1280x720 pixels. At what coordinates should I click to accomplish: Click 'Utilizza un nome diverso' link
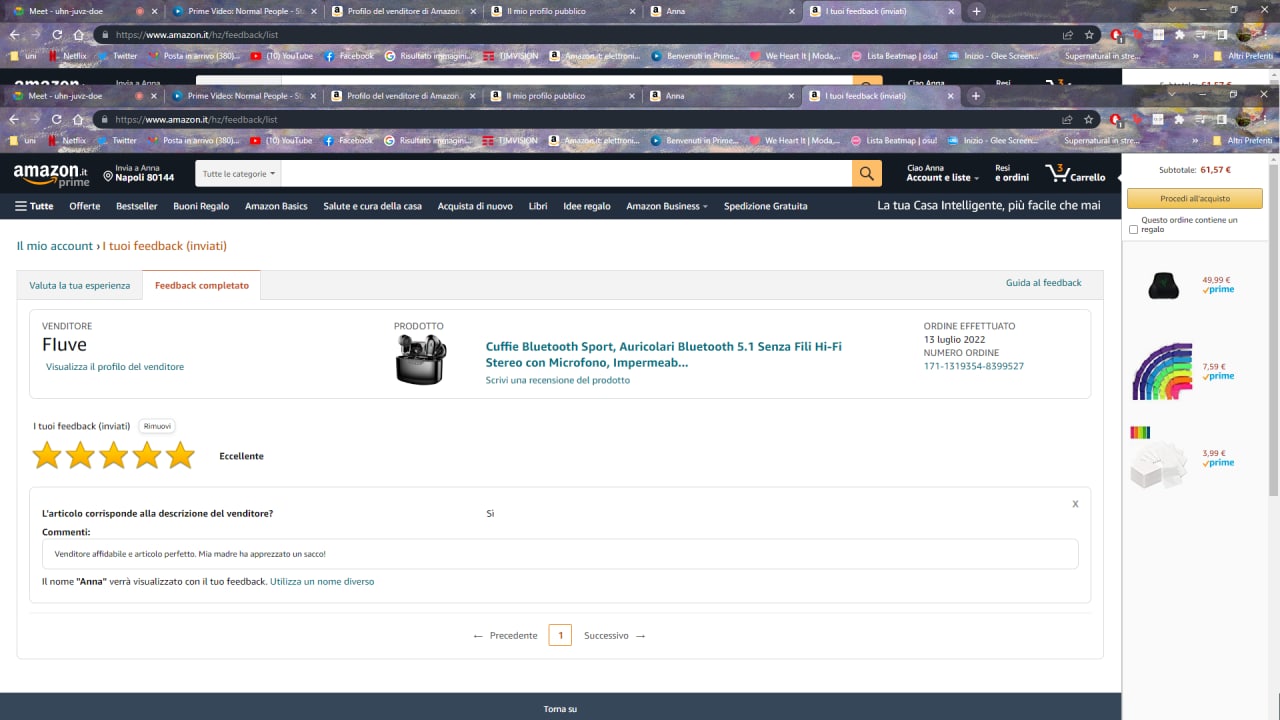[x=322, y=581]
